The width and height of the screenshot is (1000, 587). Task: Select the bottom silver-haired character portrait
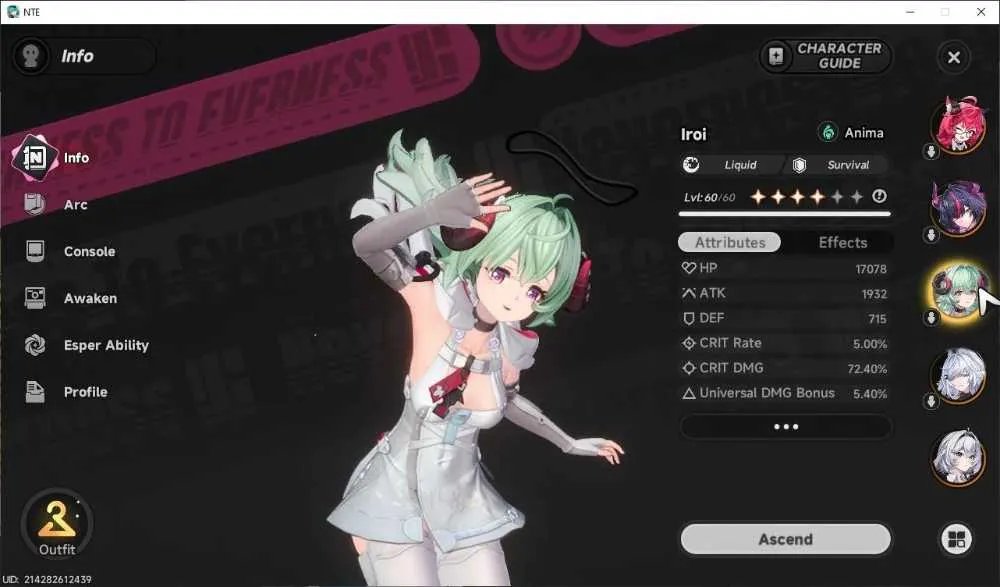(958, 457)
